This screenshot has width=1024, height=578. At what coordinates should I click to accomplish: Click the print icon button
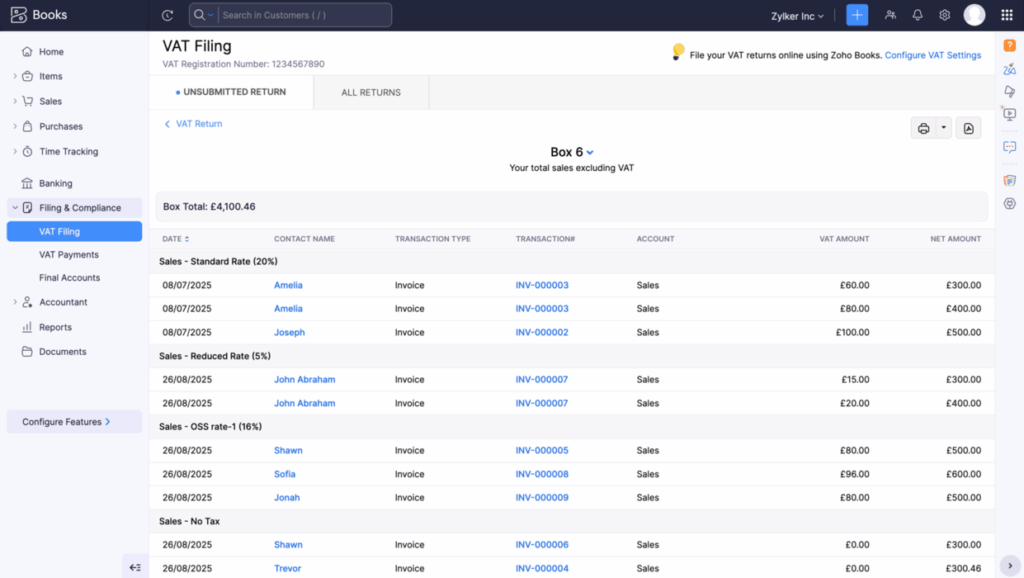[x=923, y=128]
